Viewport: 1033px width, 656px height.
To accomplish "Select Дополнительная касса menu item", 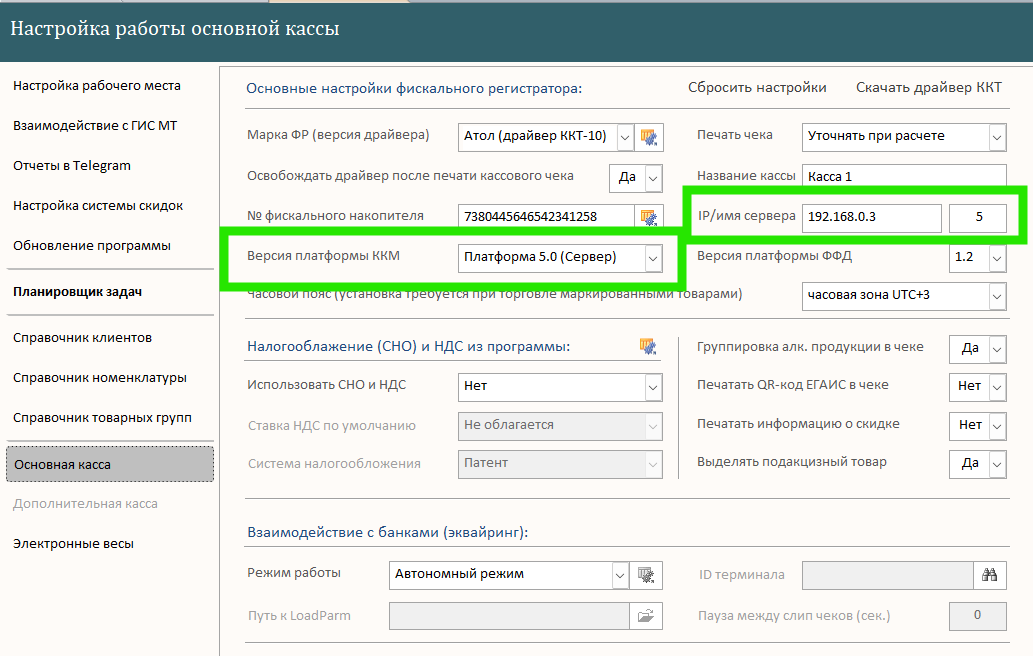I will coord(85,504).
